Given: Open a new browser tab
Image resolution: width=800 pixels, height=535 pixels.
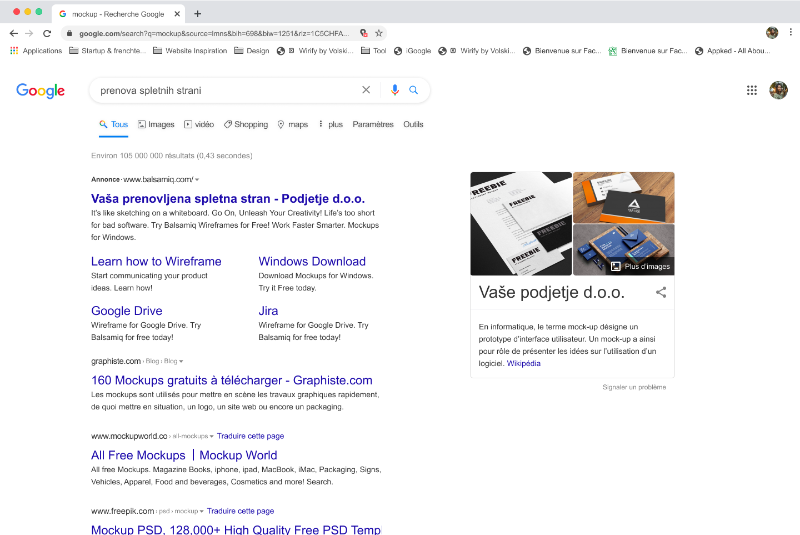Looking at the screenshot, I should (198, 13).
